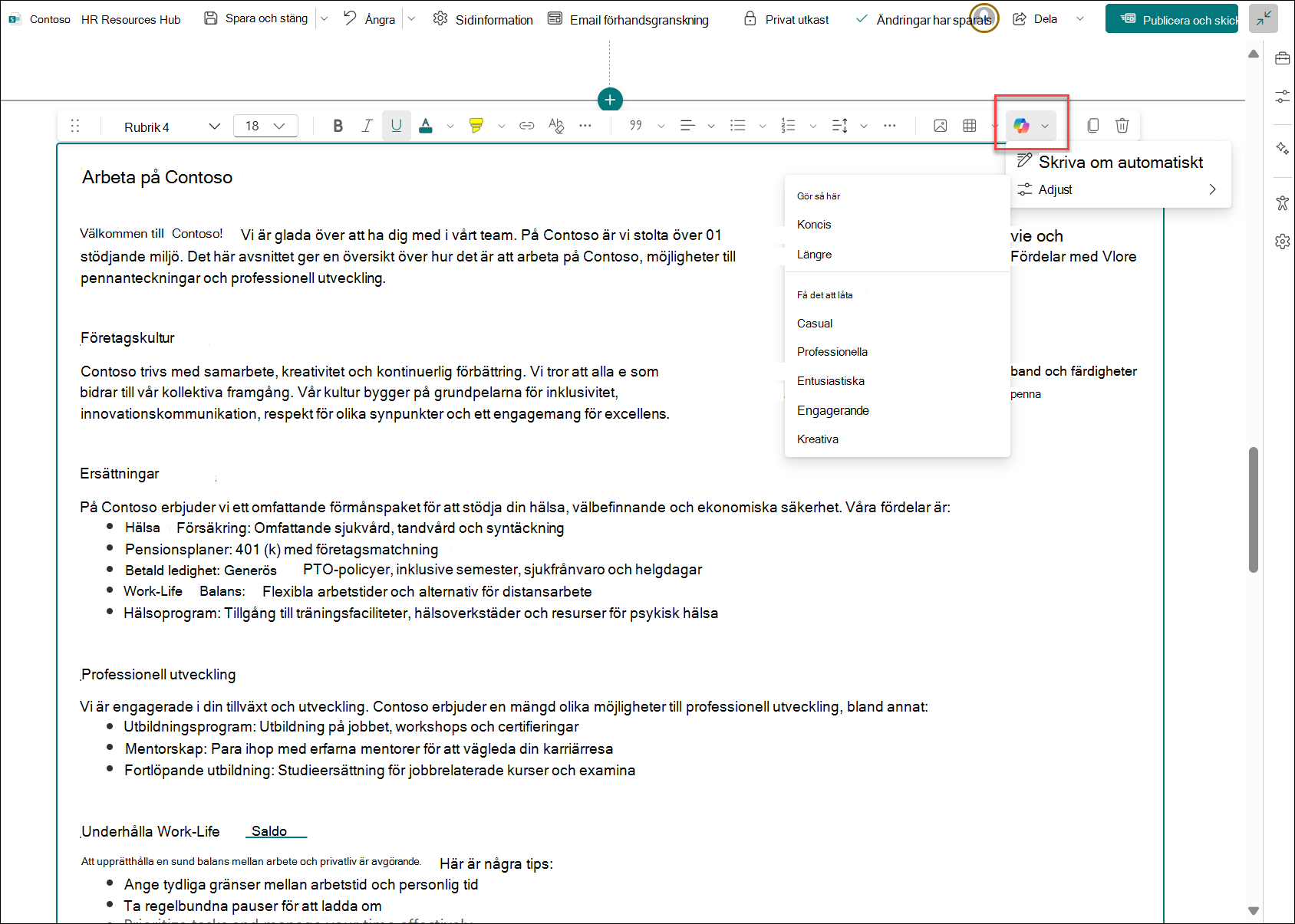This screenshot has width=1295, height=924.
Task: Click the Bold formatting button
Action: point(338,126)
